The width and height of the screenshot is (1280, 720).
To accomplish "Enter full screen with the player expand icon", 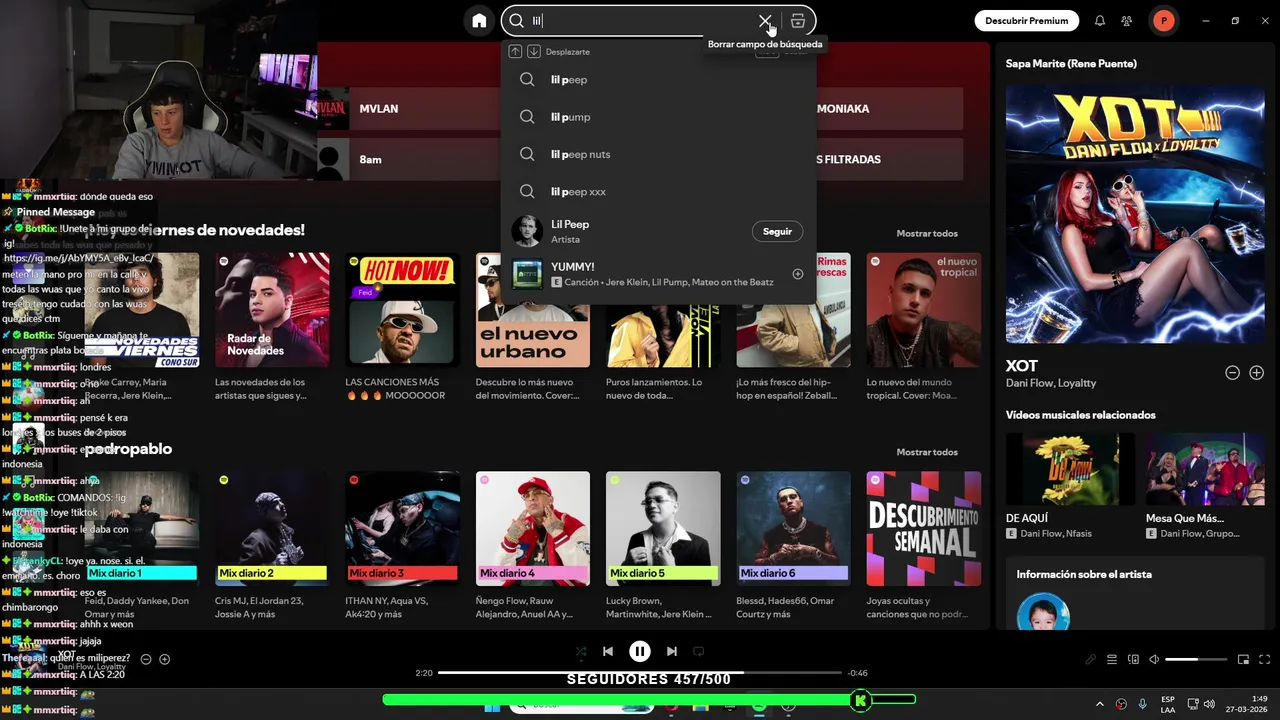I will tap(1265, 660).
